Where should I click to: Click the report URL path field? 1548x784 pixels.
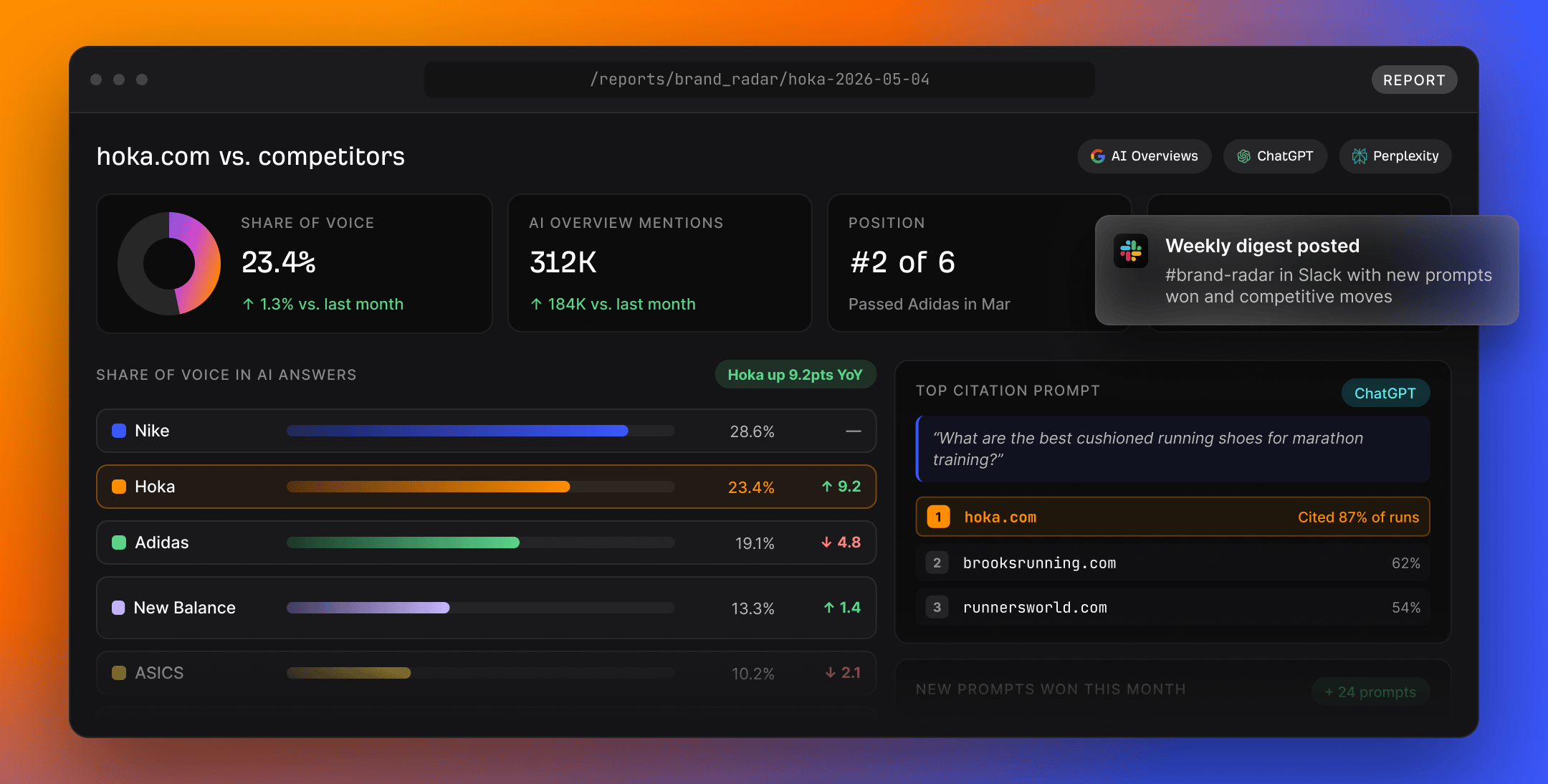pyautogui.click(x=760, y=80)
